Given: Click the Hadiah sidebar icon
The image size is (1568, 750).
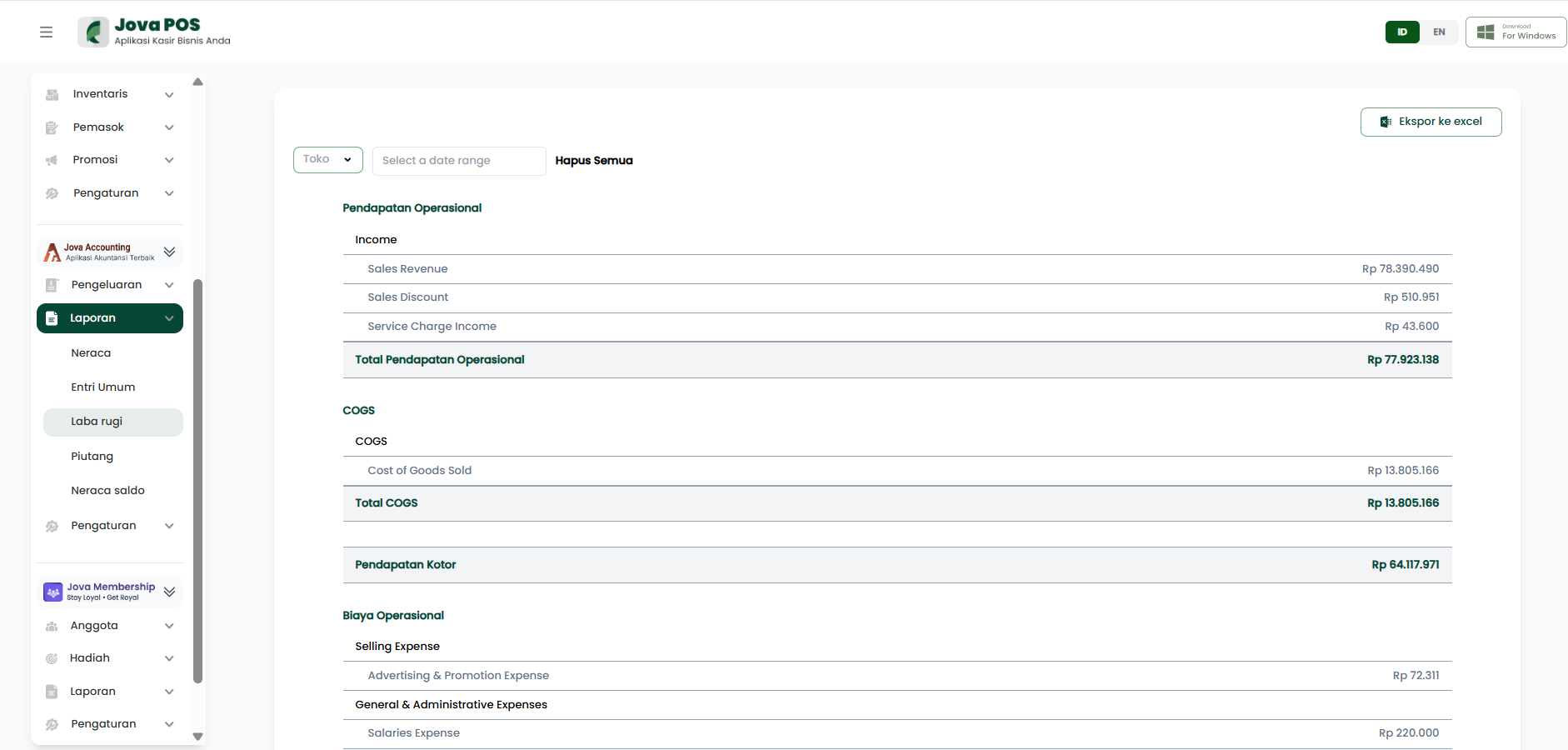Looking at the screenshot, I should [x=52, y=658].
